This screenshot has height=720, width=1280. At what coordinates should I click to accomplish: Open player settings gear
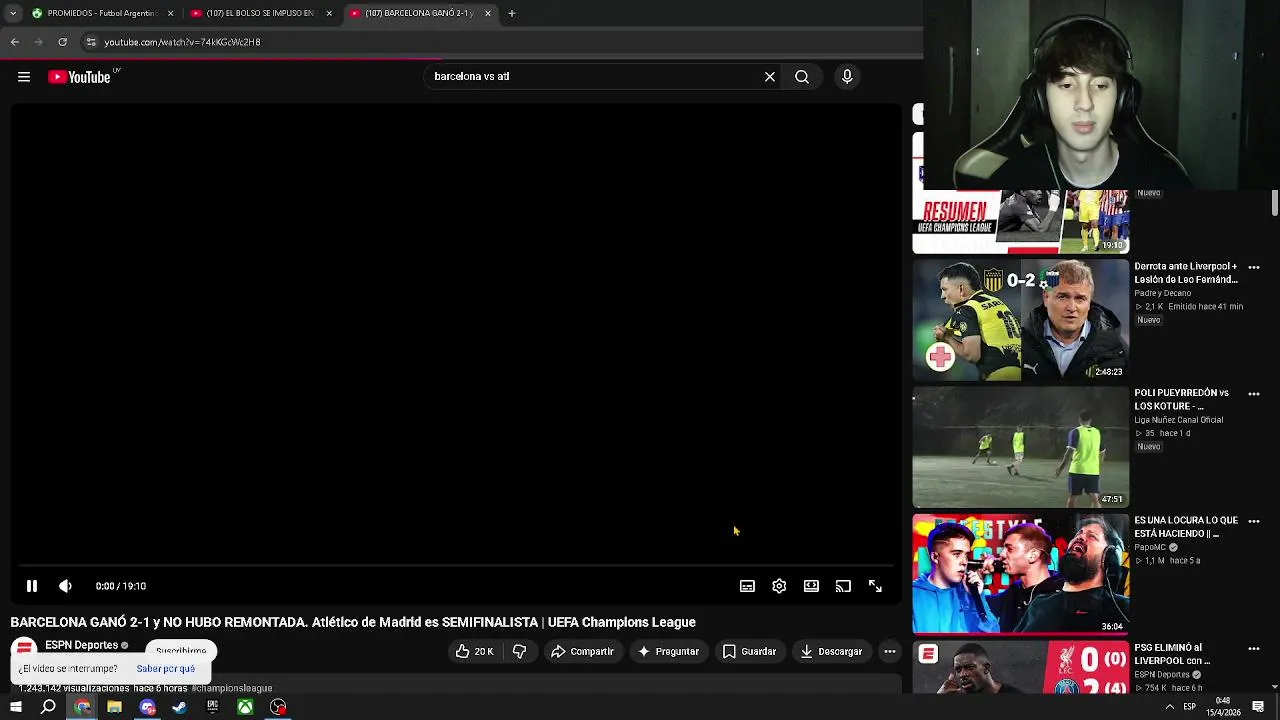[x=779, y=586]
